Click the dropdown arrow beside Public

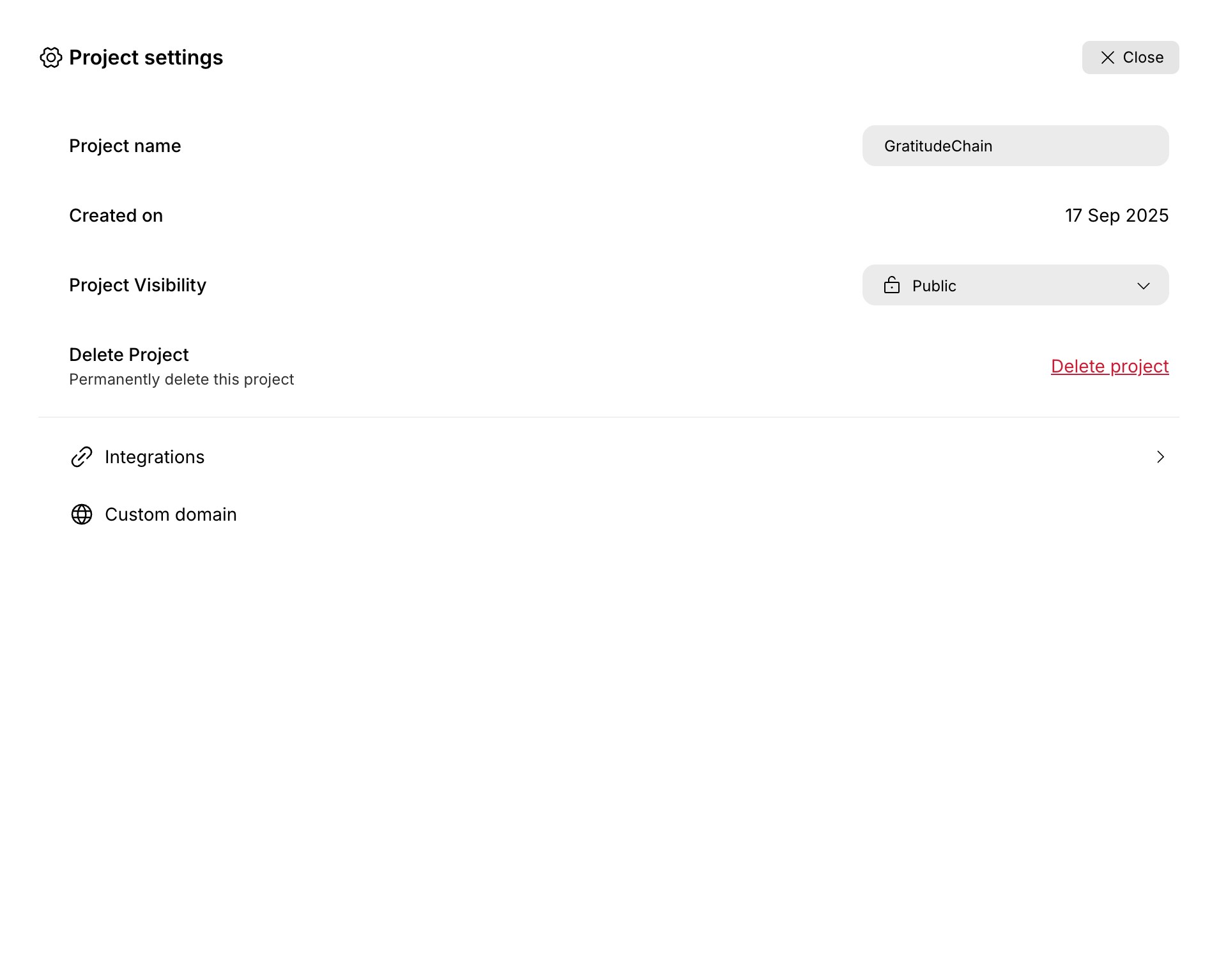(1144, 286)
